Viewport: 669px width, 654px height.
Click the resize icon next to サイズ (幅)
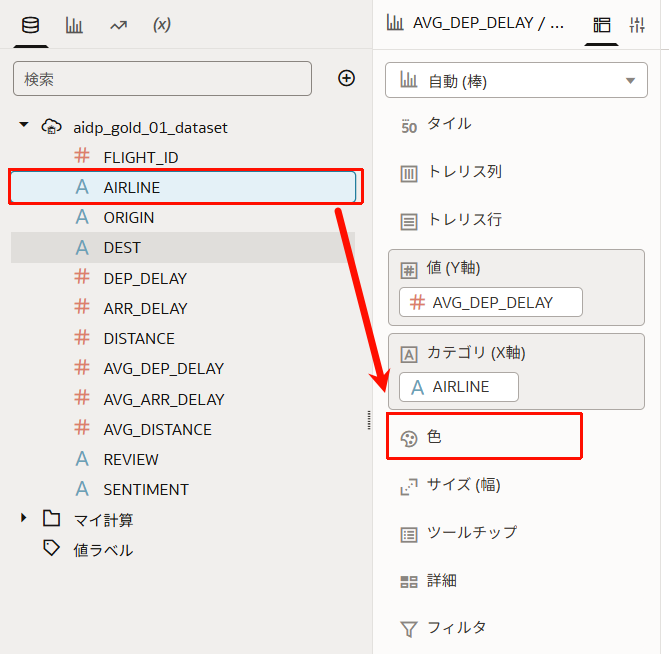pyautogui.click(x=409, y=487)
